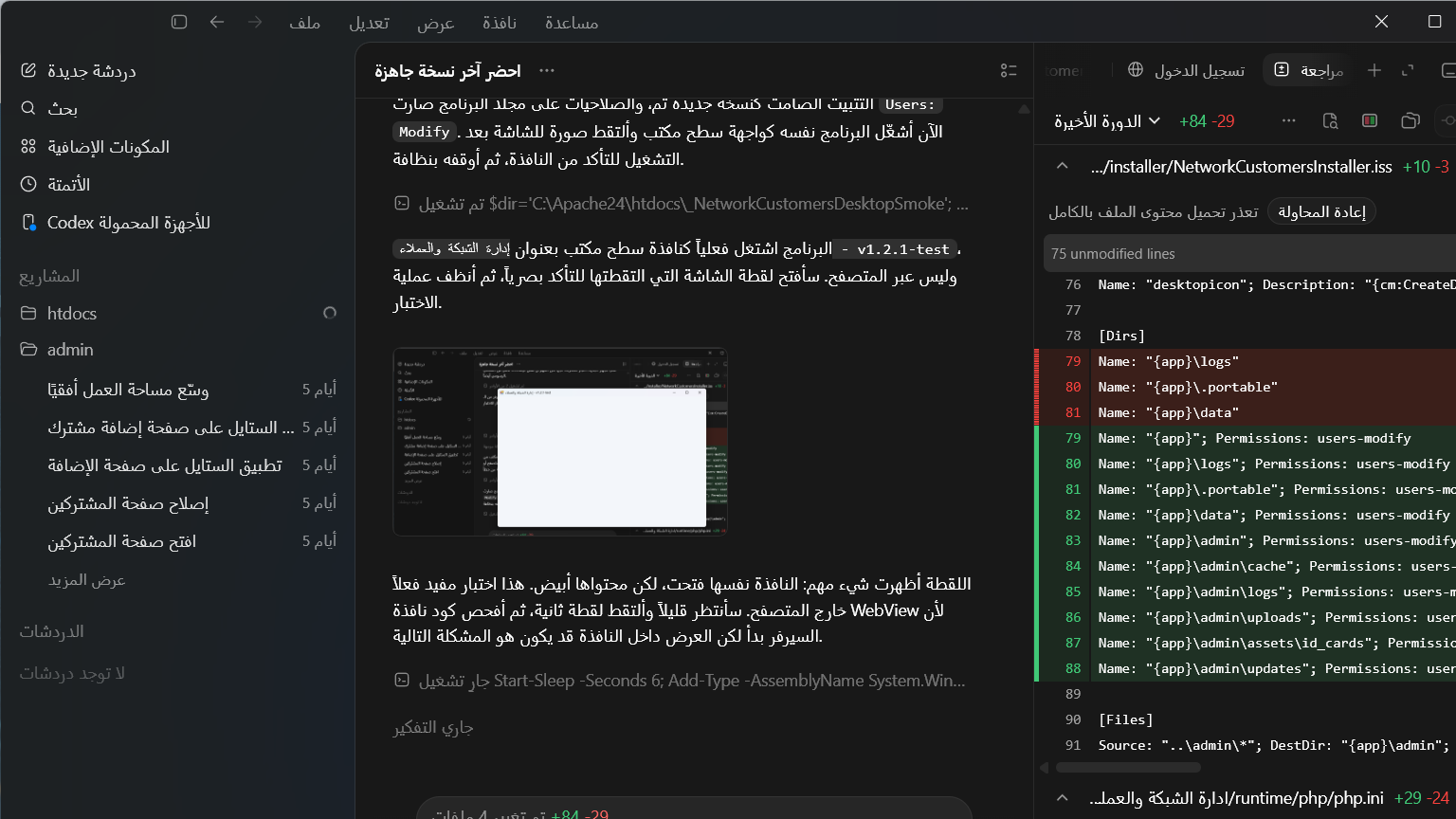Open the plugins (المكونات الإضافية) section
Image resolution: width=1456 pixels, height=819 pixels.
point(95,147)
